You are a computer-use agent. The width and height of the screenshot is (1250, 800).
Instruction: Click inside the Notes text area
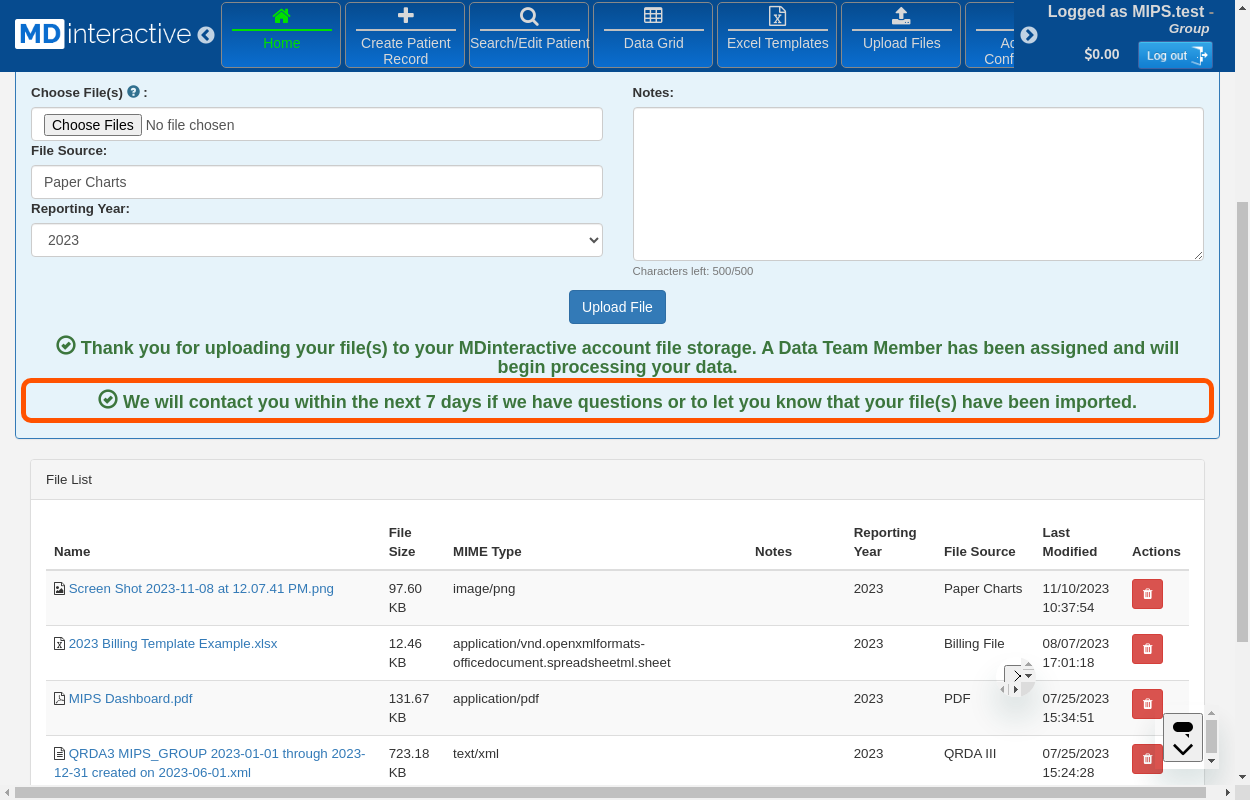pos(917,184)
